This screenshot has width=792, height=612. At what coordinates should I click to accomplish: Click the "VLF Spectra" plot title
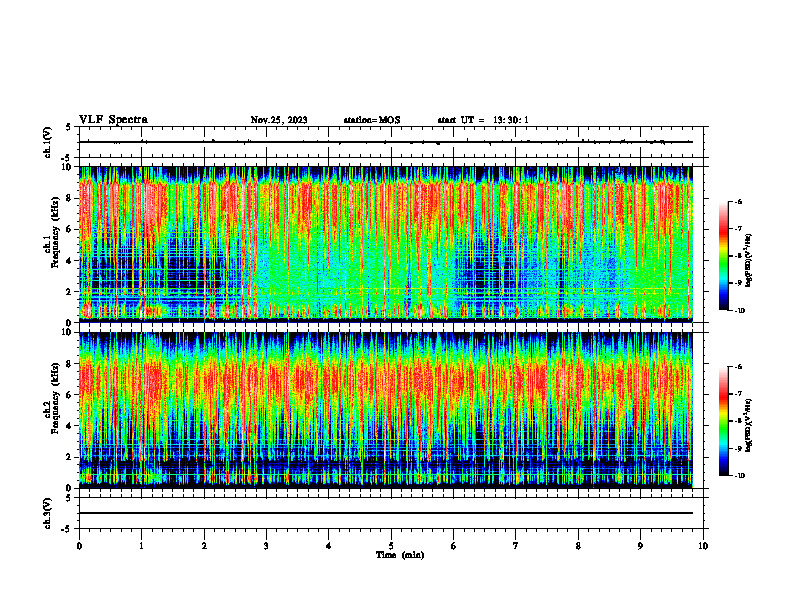tap(113, 120)
